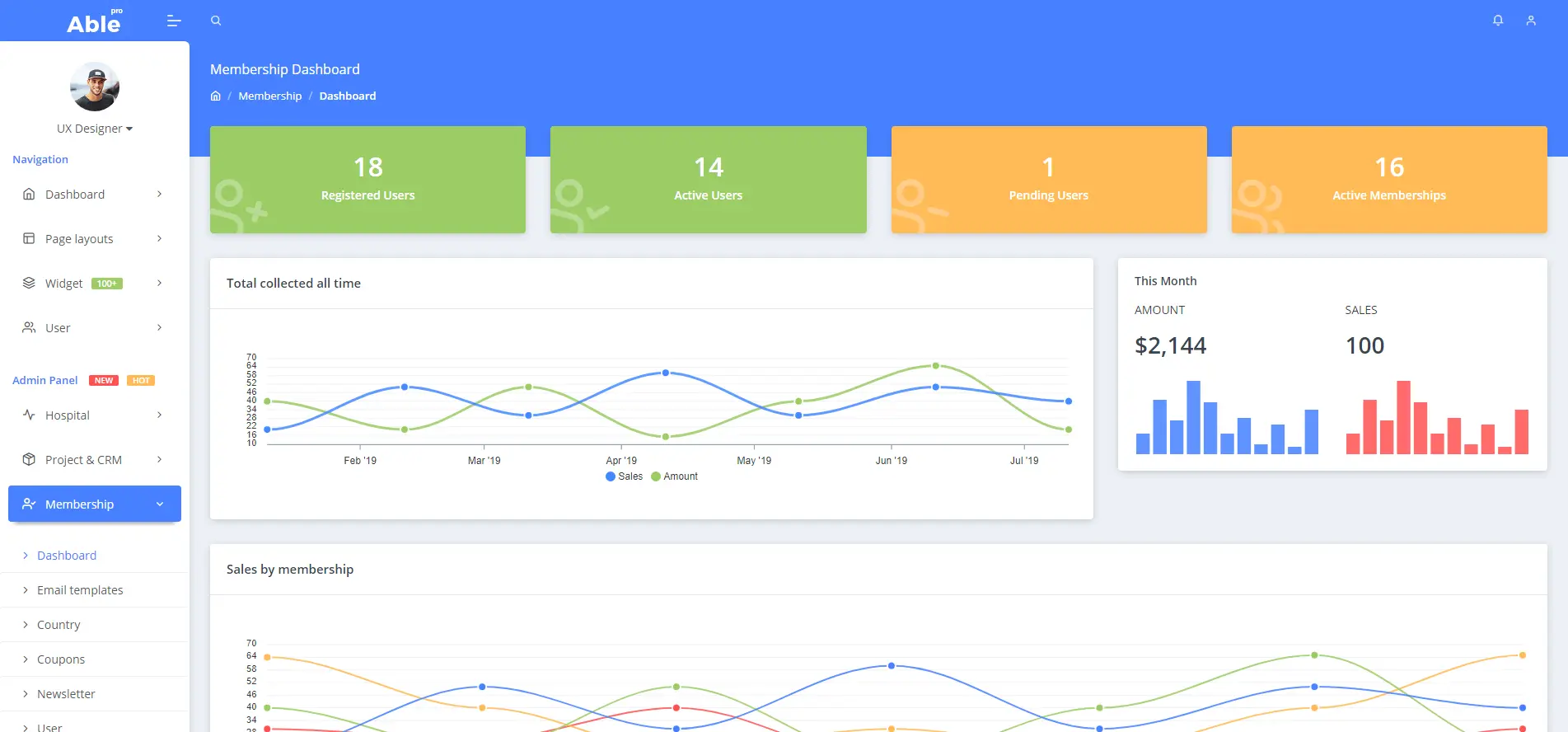Click the user avatar photo

point(95,87)
